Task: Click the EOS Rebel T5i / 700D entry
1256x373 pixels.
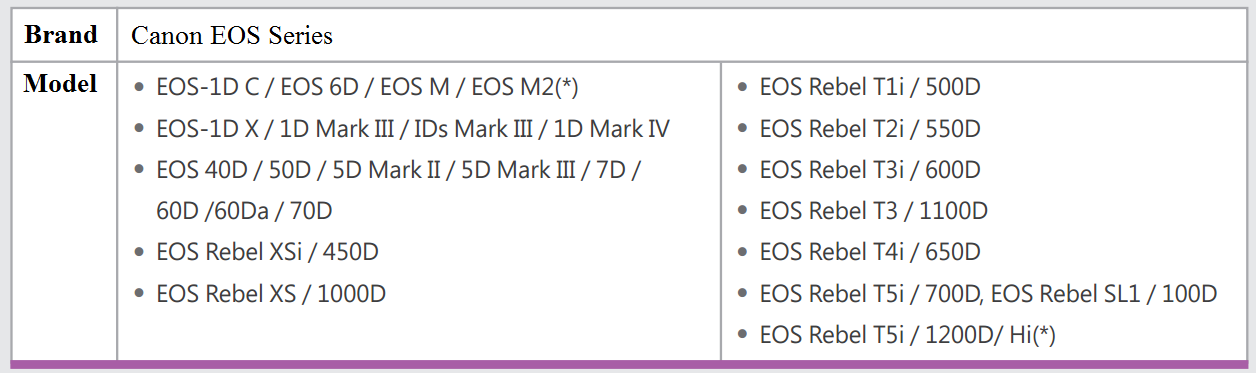Action: coord(872,294)
